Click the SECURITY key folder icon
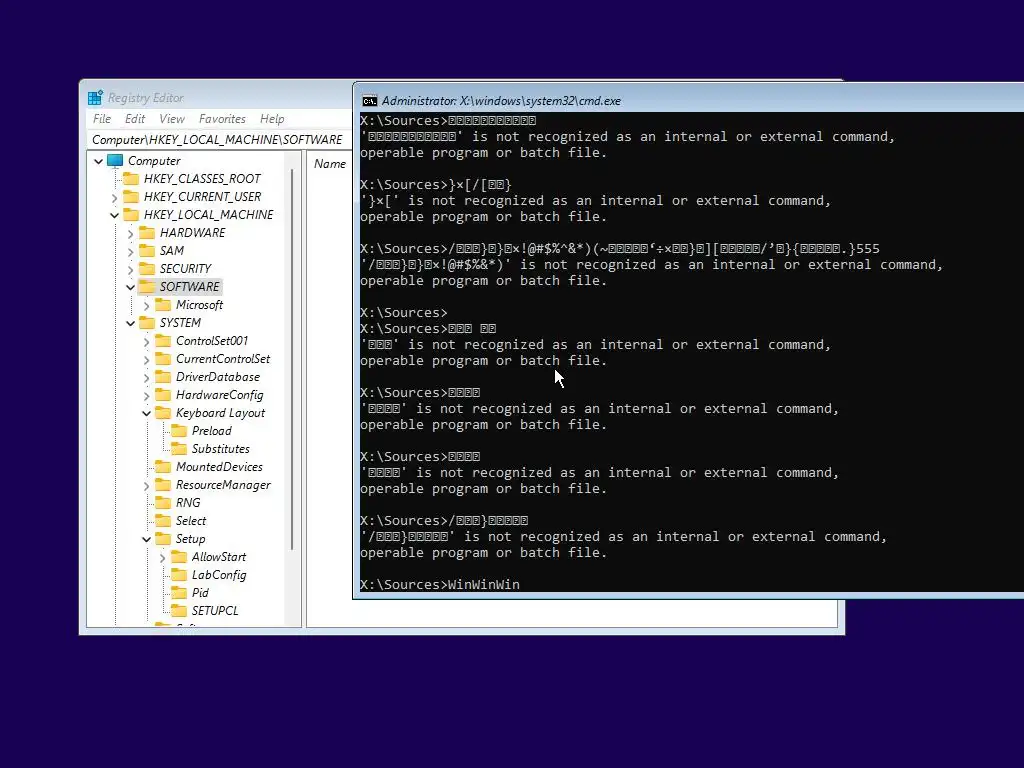Viewport: 1024px width, 768px height. click(147, 268)
